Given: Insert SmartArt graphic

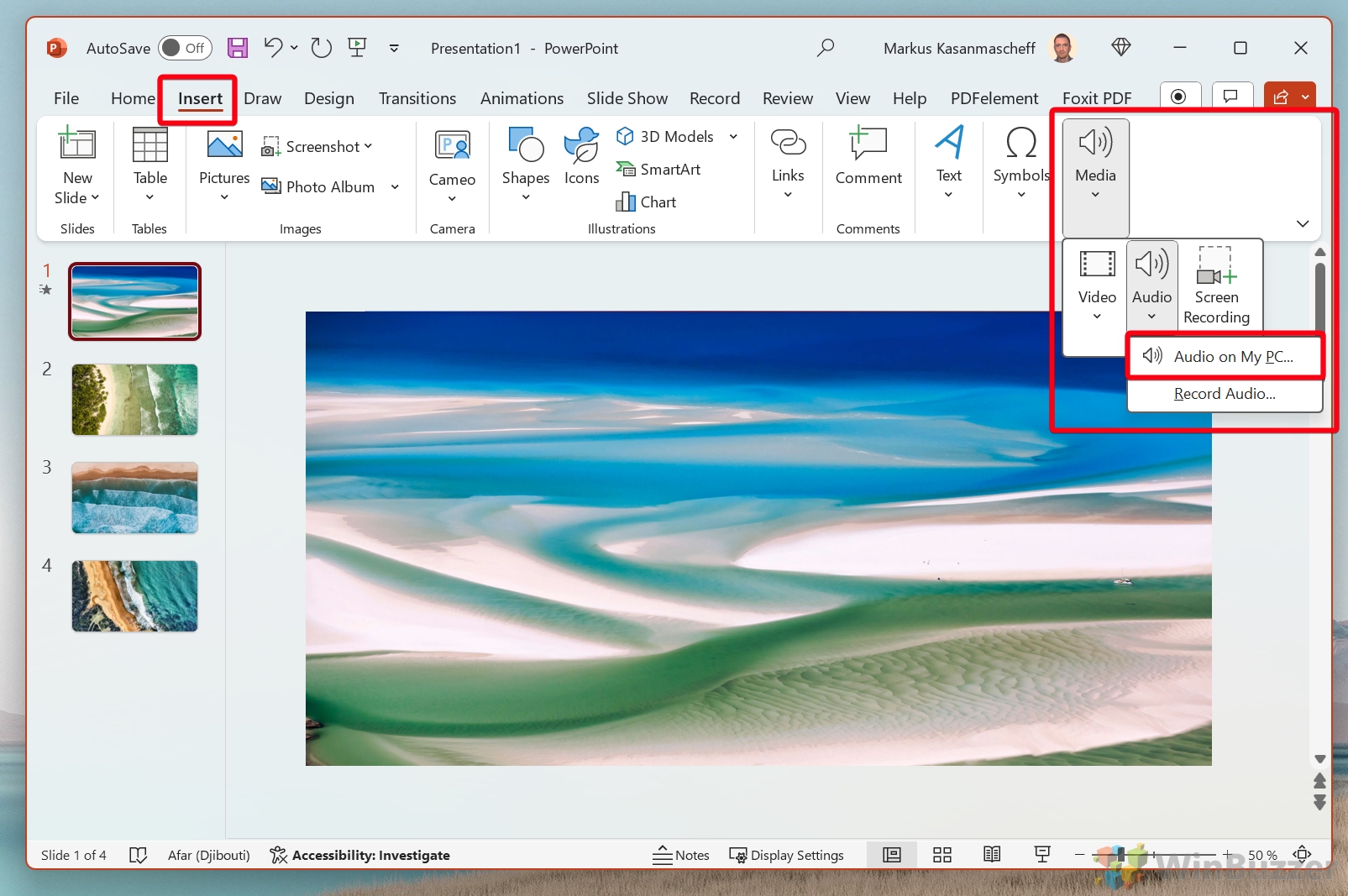Looking at the screenshot, I should point(658,170).
